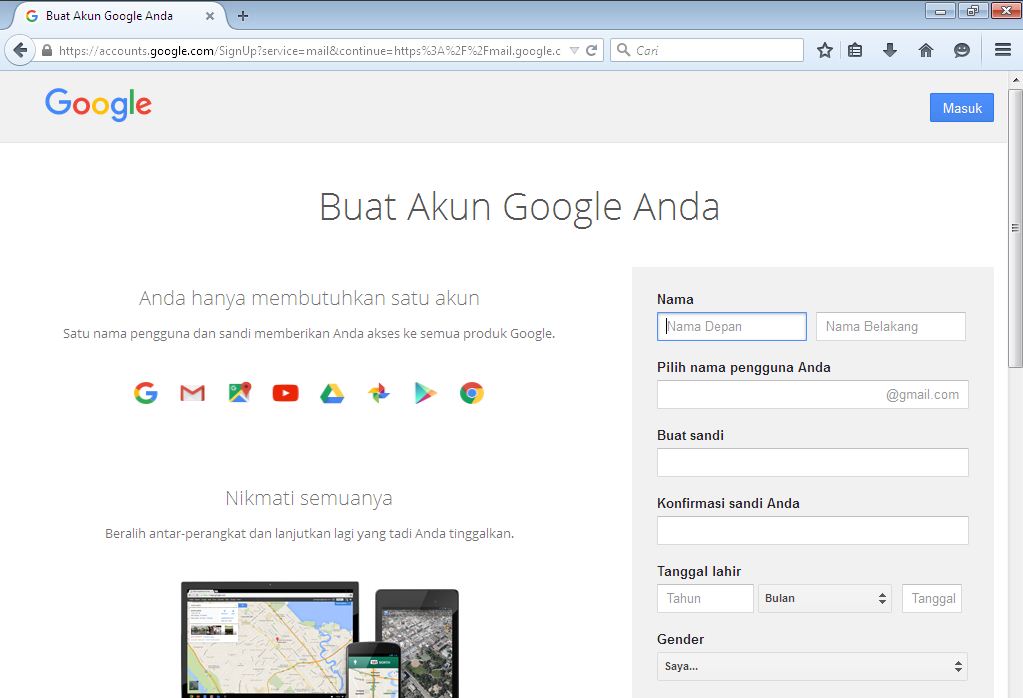Screen dimensions: 1023x698
Task: Click the search magnifier icon
Action: click(623, 50)
